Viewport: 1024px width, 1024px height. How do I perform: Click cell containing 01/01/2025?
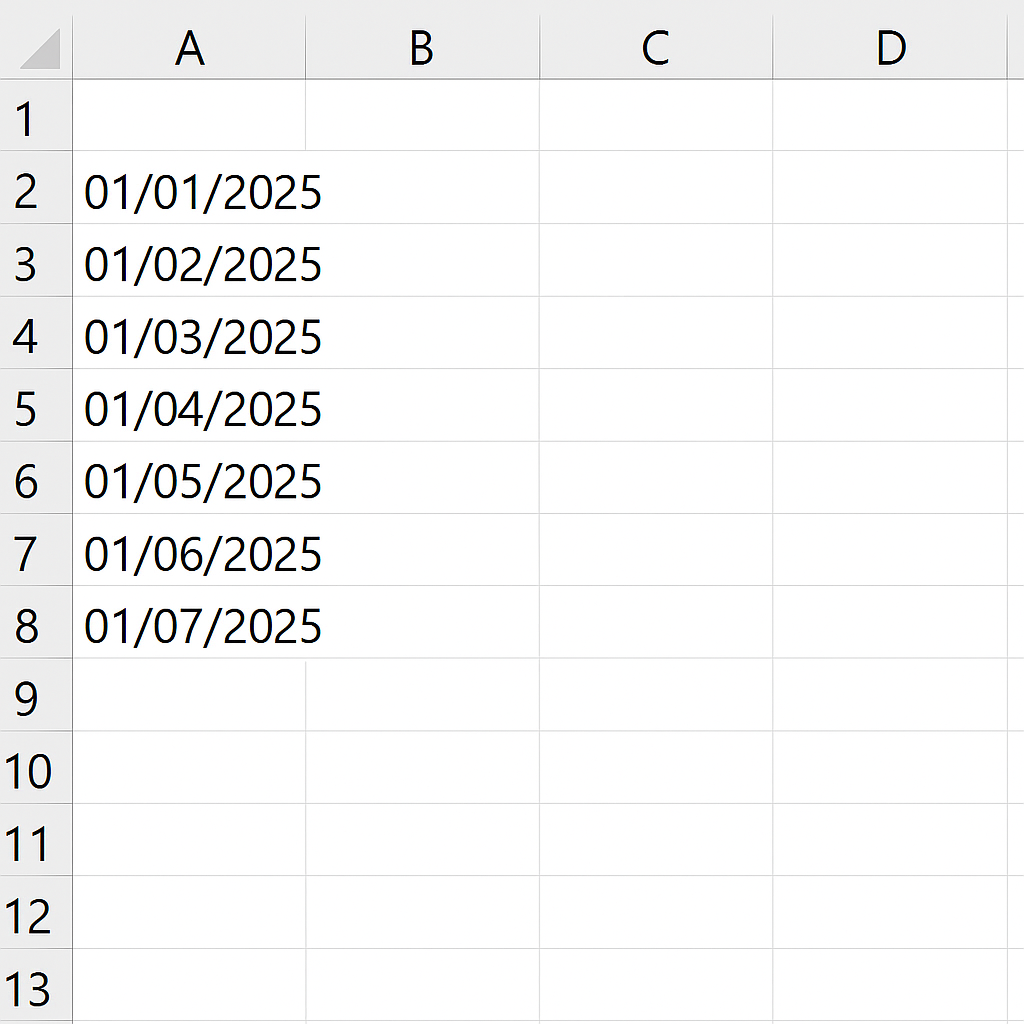189,187
